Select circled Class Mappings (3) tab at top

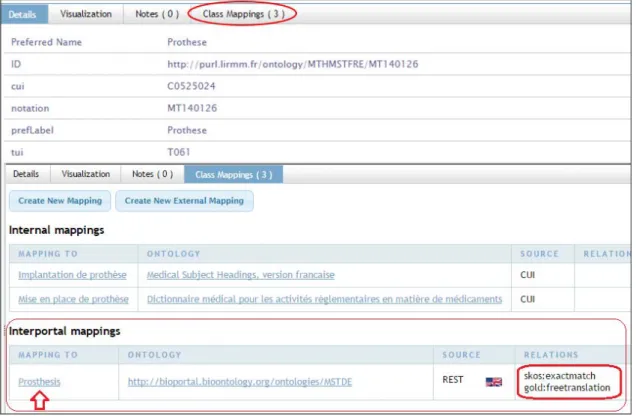point(243,14)
